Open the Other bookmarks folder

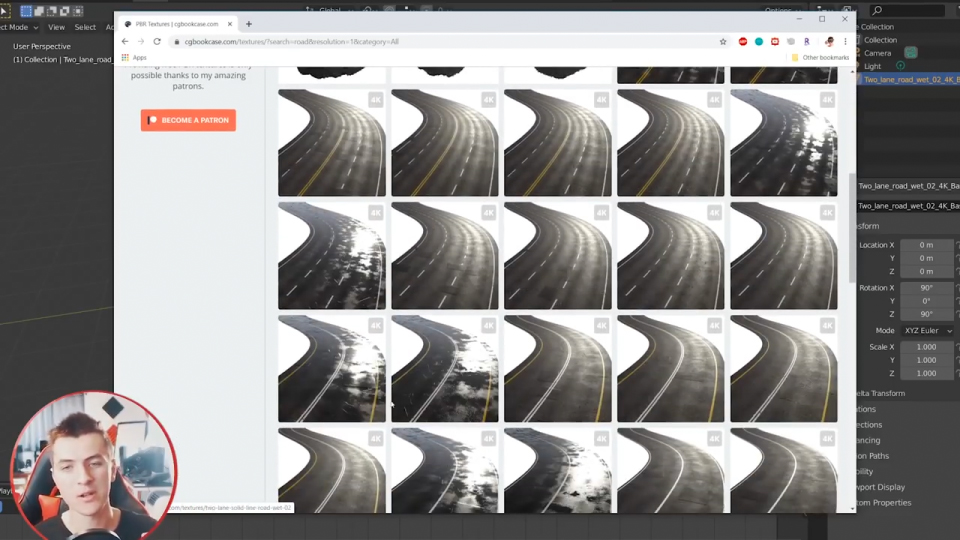click(x=820, y=58)
